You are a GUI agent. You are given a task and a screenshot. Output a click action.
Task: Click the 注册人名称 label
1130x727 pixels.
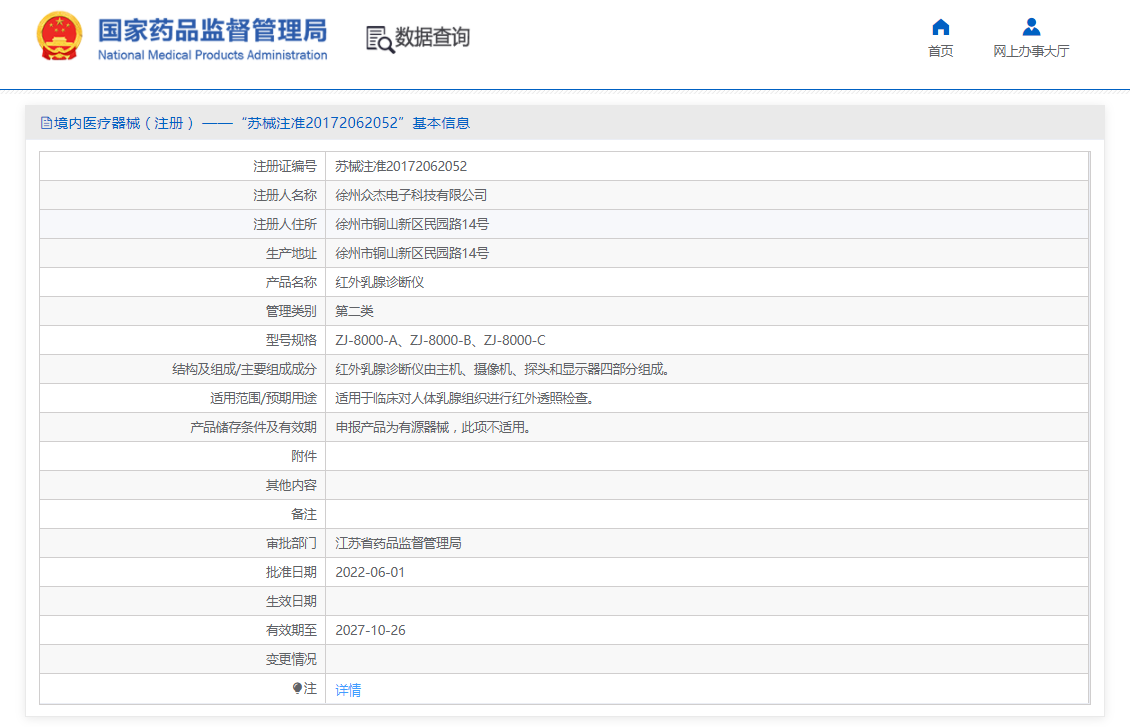pyautogui.click(x=285, y=195)
